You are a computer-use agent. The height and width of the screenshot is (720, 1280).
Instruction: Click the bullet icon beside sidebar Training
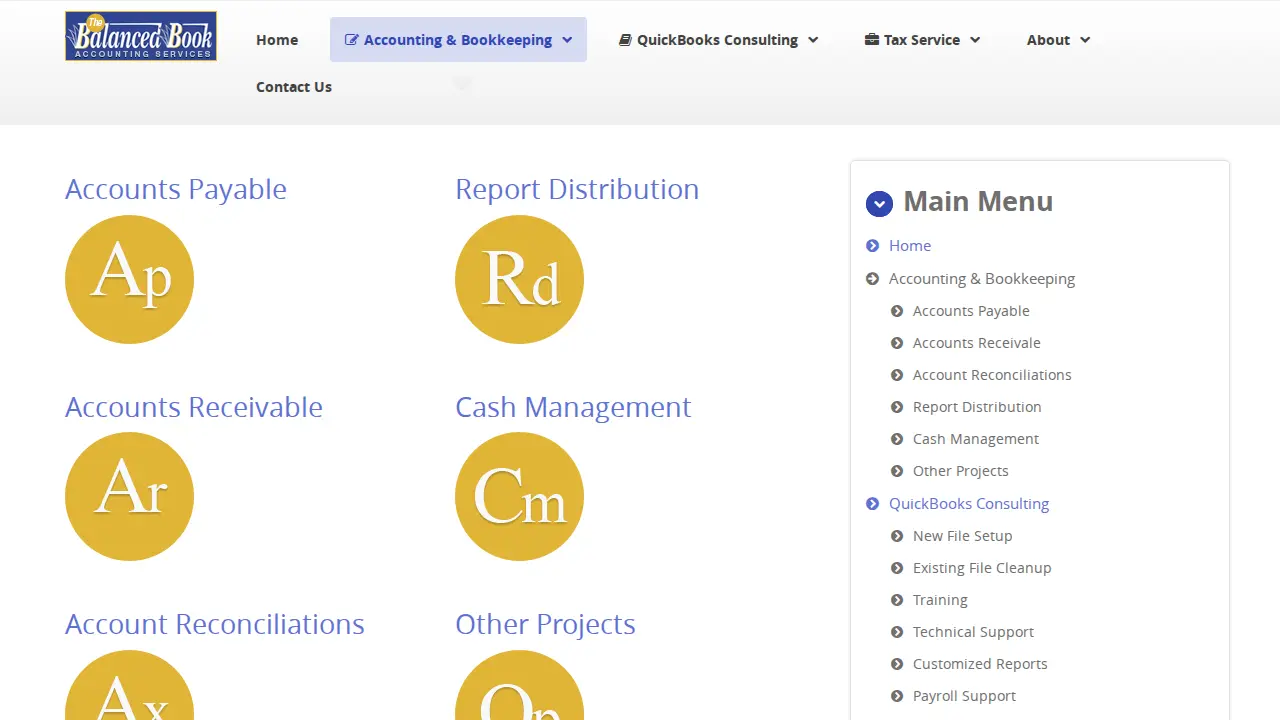click(x=897, y=600)
